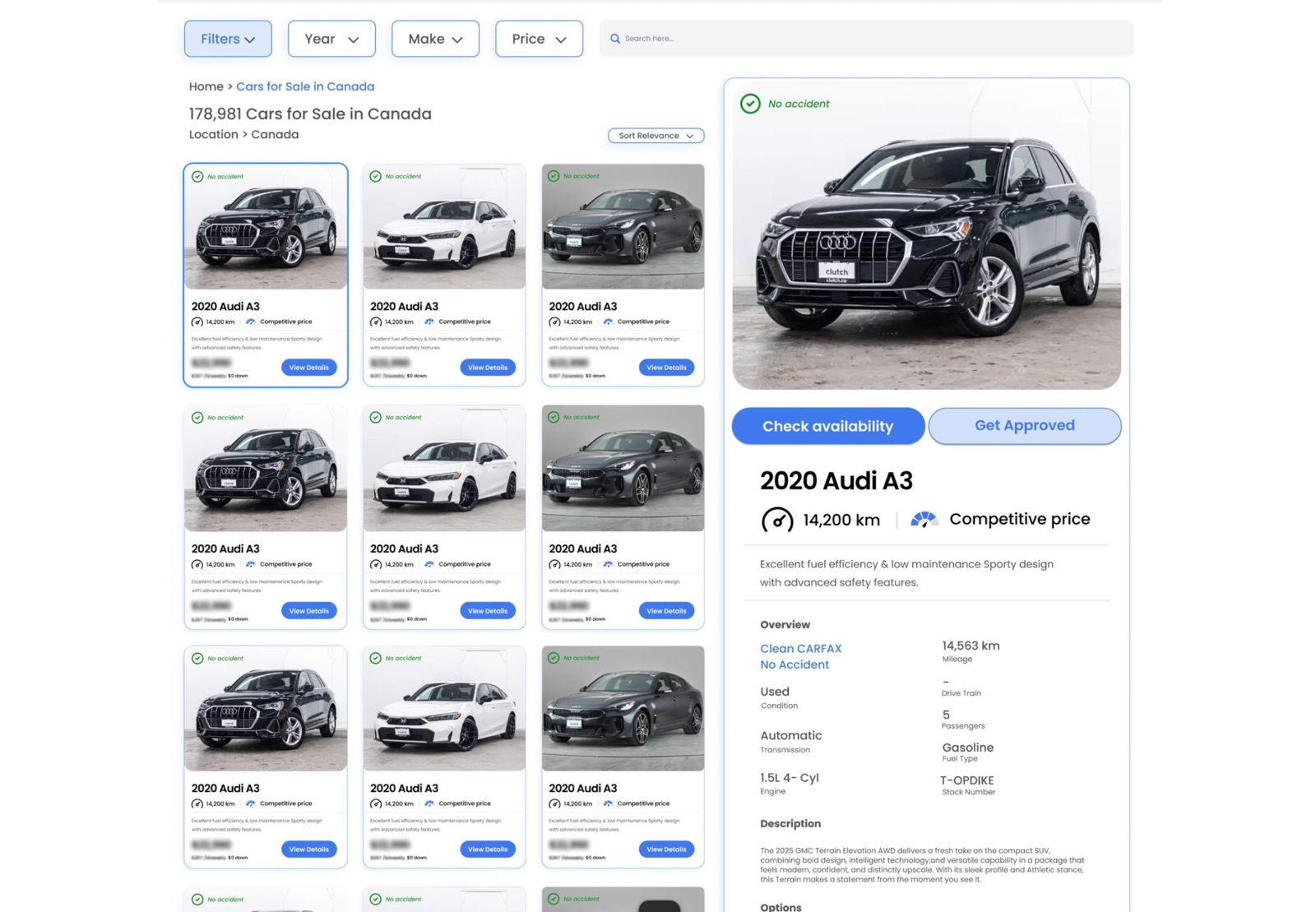Image resolution: width=1316 pixels, height=912 pixels.
Task: View Details on second-row white sedan card
Action: (488, 611)
